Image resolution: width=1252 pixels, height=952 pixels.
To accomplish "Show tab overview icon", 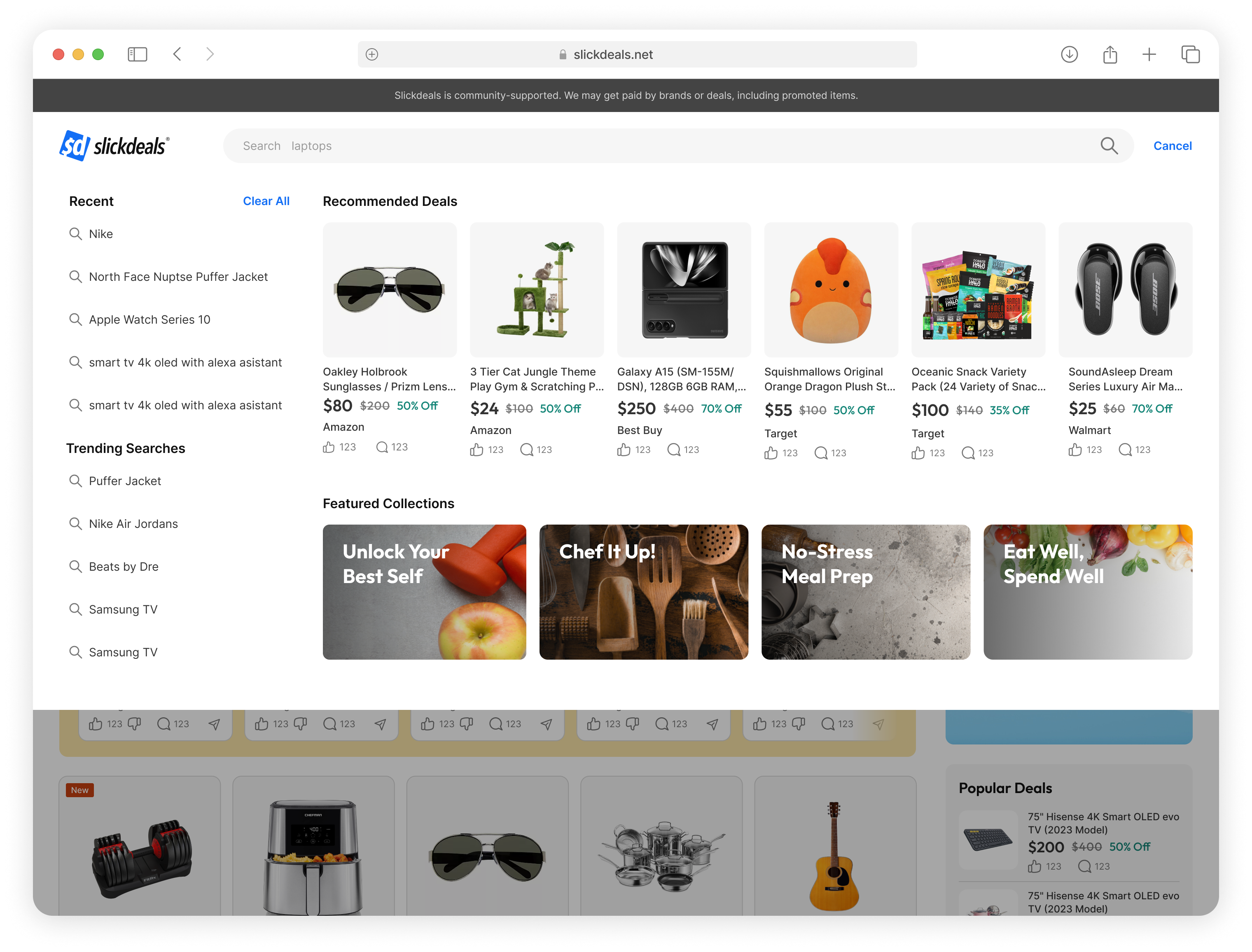I will coord(1190,54).
